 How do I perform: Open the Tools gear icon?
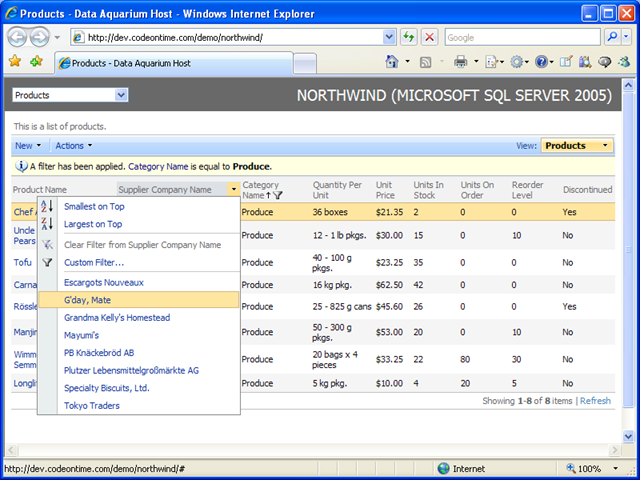[x=516, y=62]
